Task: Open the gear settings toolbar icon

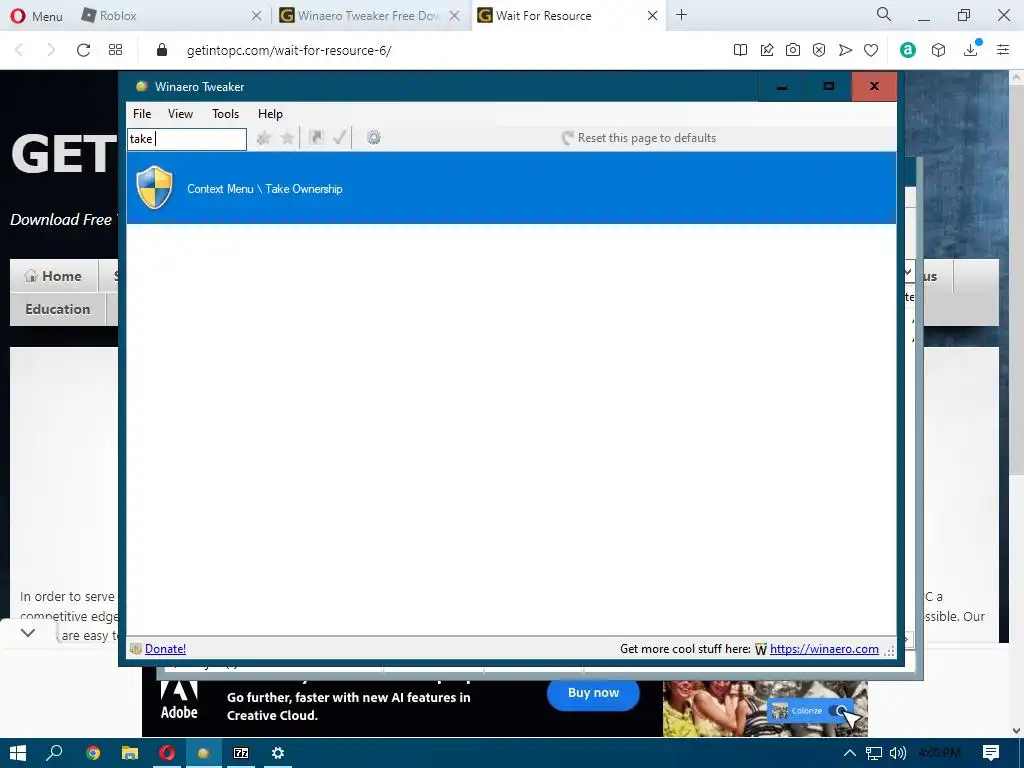Action: (x=374, y=137)
